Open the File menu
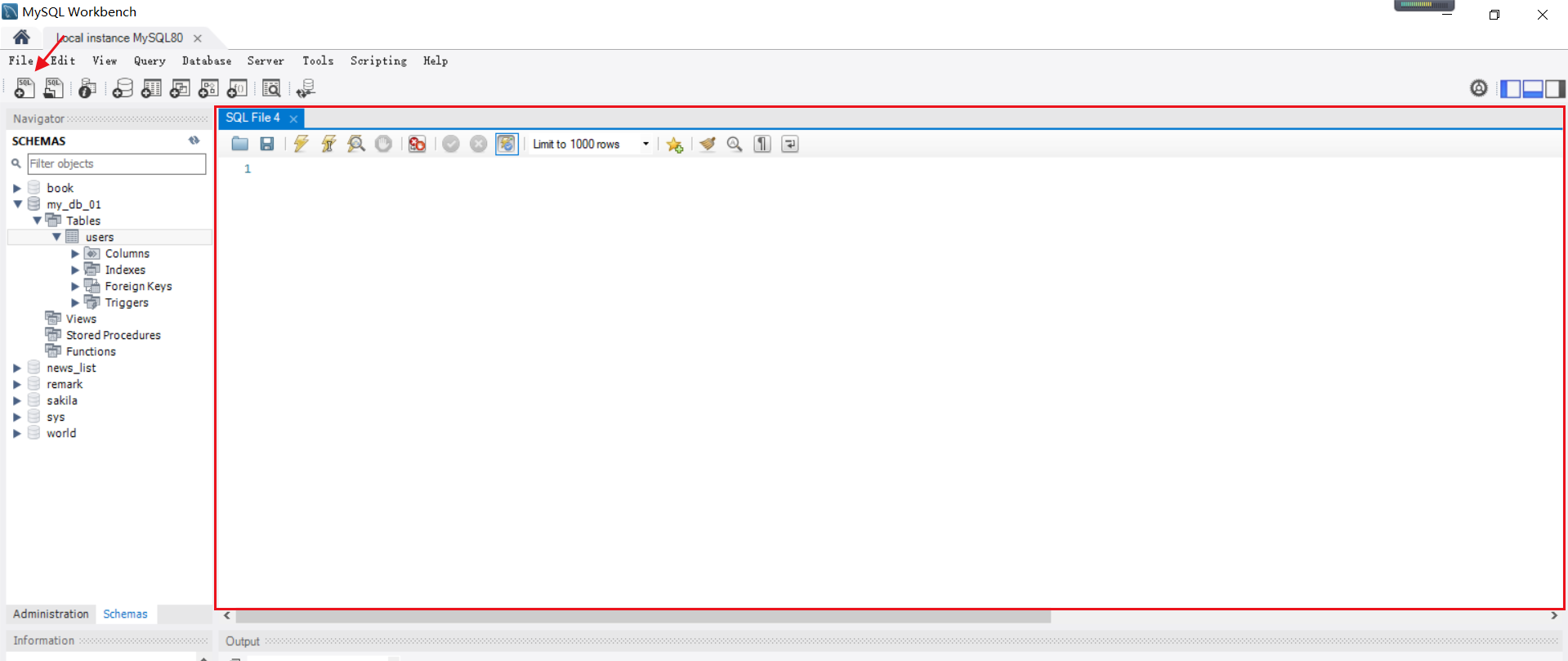This screenshot has width=1568, height=661. [21, 60]
